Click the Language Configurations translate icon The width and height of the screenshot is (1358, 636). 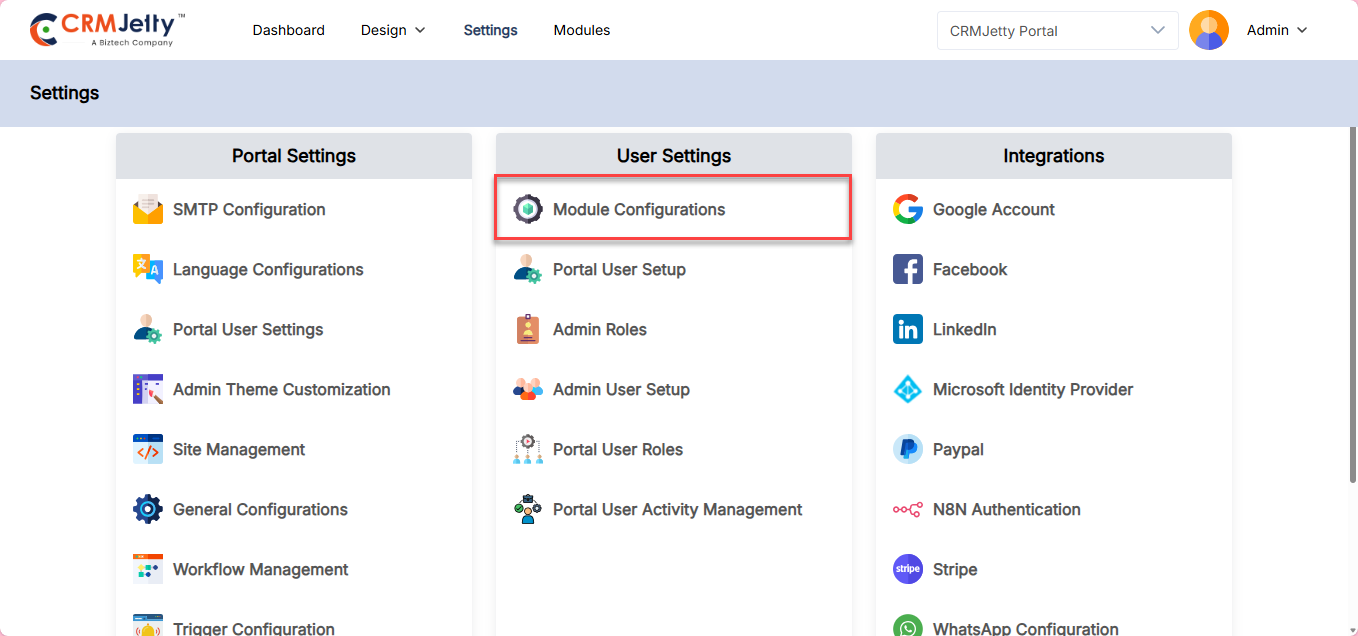click(148, 270)
